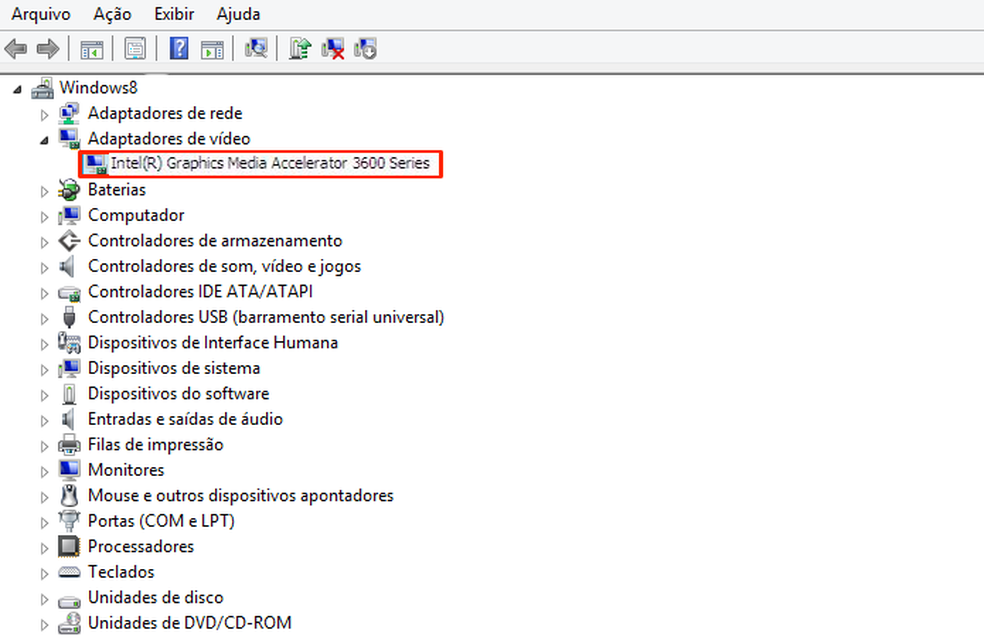Click the USB plug icon for Controladores USB
Viewport: 984px width, 640px height.
click(69, 317)
